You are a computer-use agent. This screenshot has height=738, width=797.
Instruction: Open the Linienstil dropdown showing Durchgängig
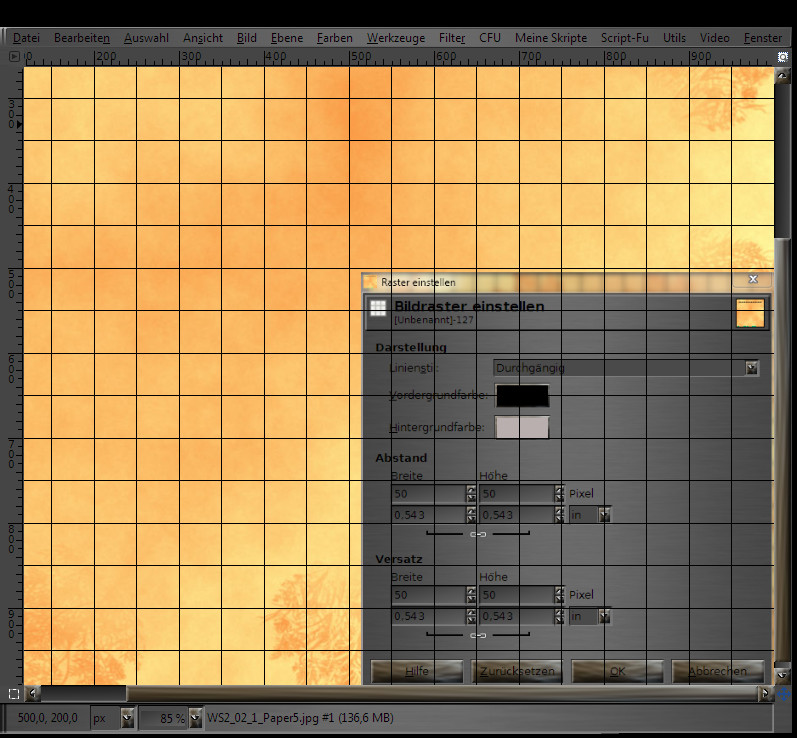(x=626, y=368)
